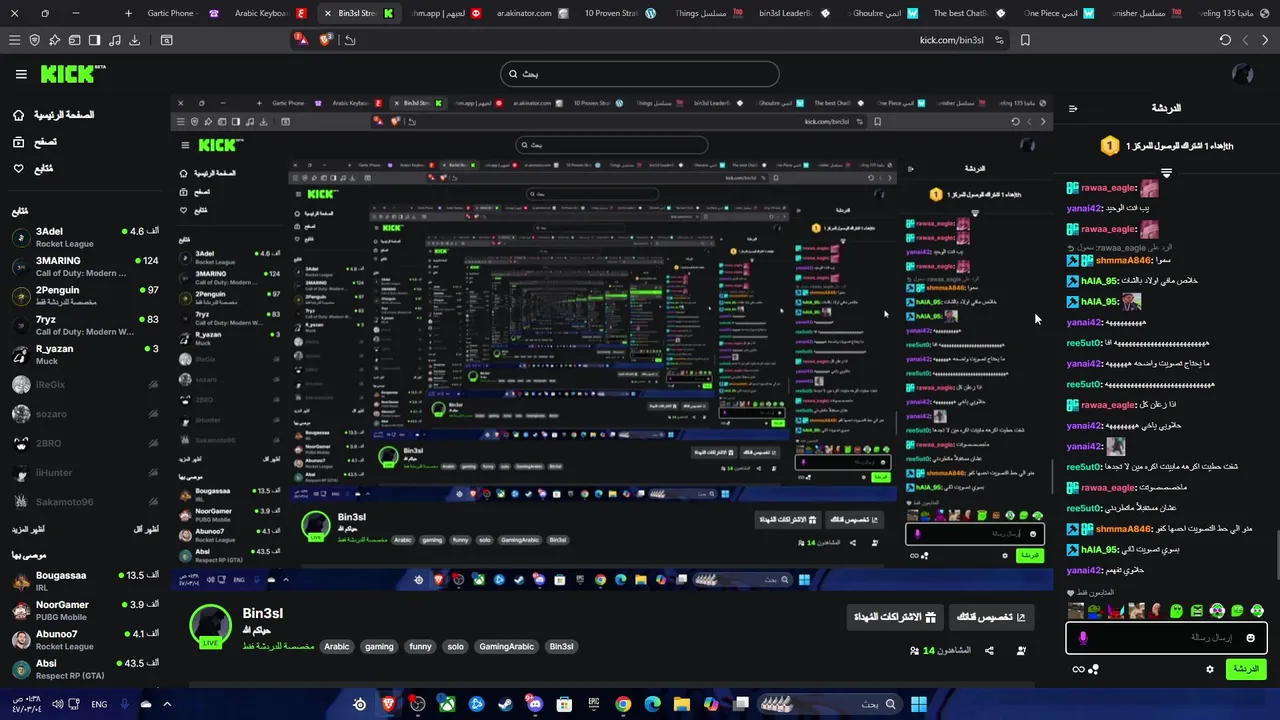Click address bar kick.com/bin3sl
The image size is (1280, 720).
click(952, 40)
